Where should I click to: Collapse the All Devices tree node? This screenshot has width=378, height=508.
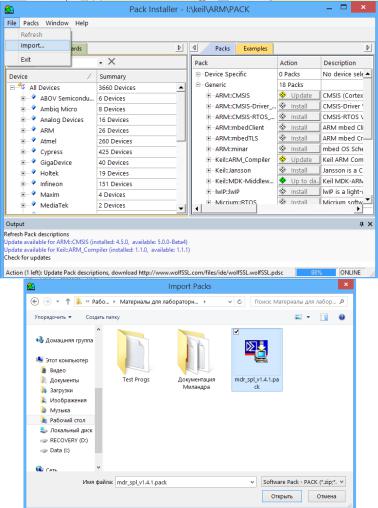pyautogui.click(x=12, y=88)
